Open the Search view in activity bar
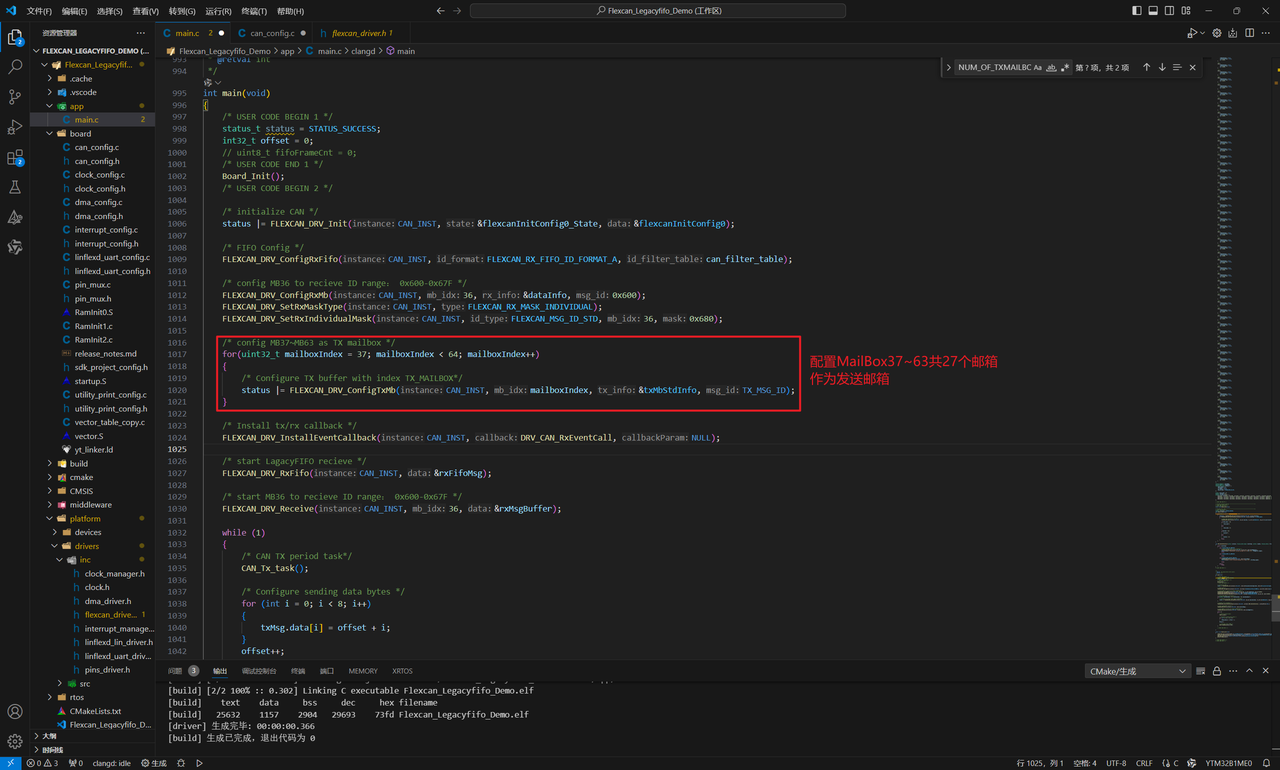 click(15, 67)
